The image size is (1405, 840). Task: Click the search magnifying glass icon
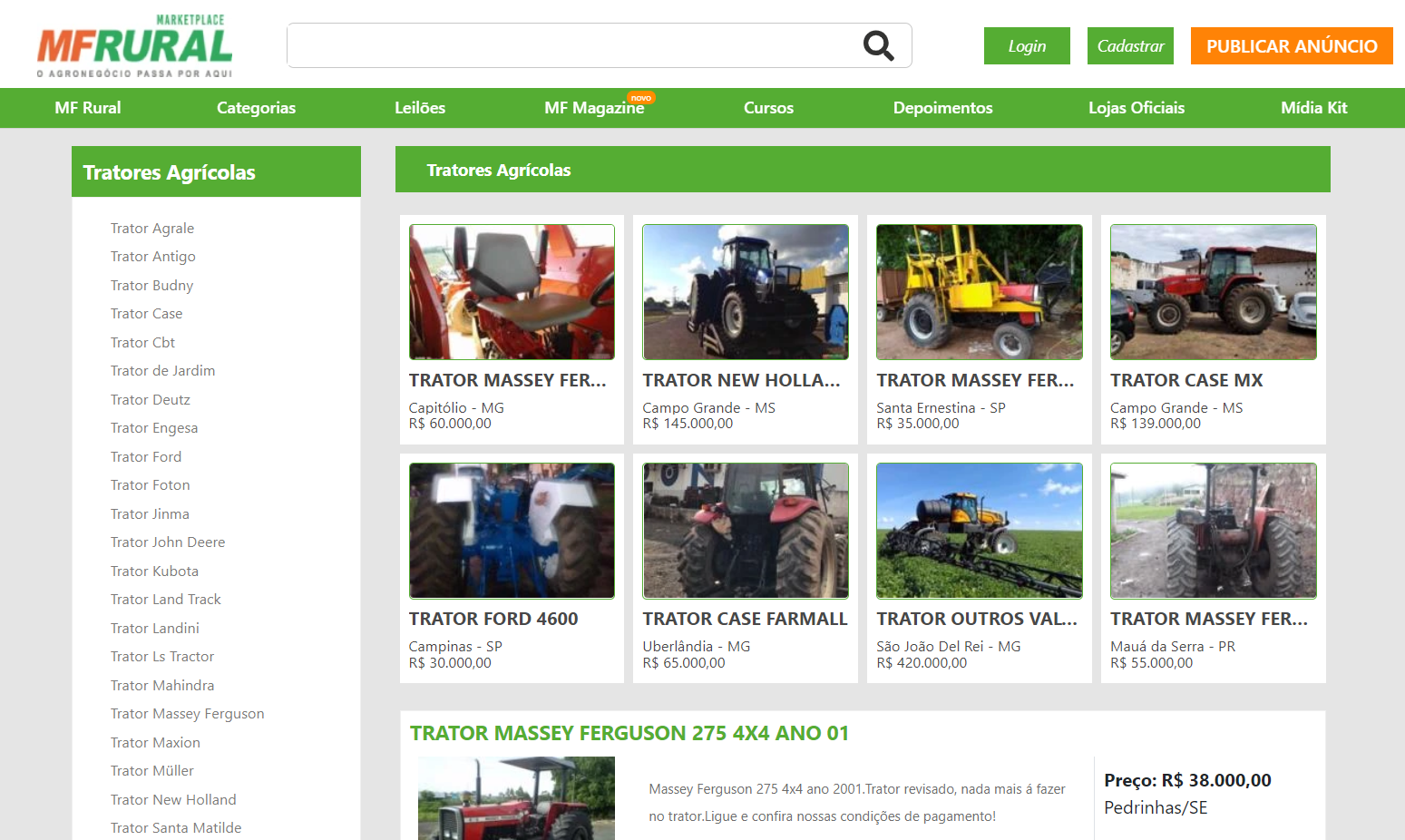(877, 45)
